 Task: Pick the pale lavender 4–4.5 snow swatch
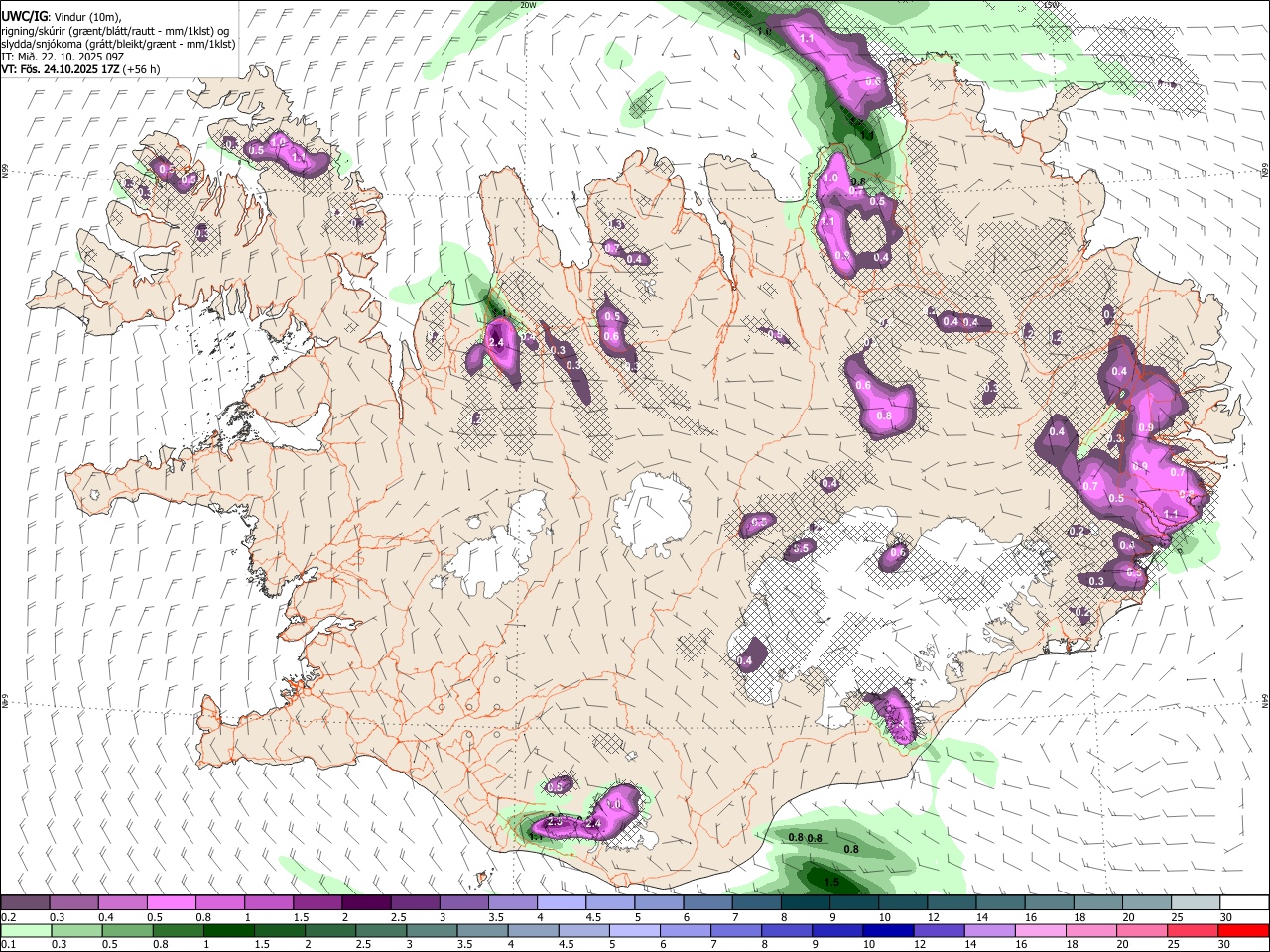(560, 903)
